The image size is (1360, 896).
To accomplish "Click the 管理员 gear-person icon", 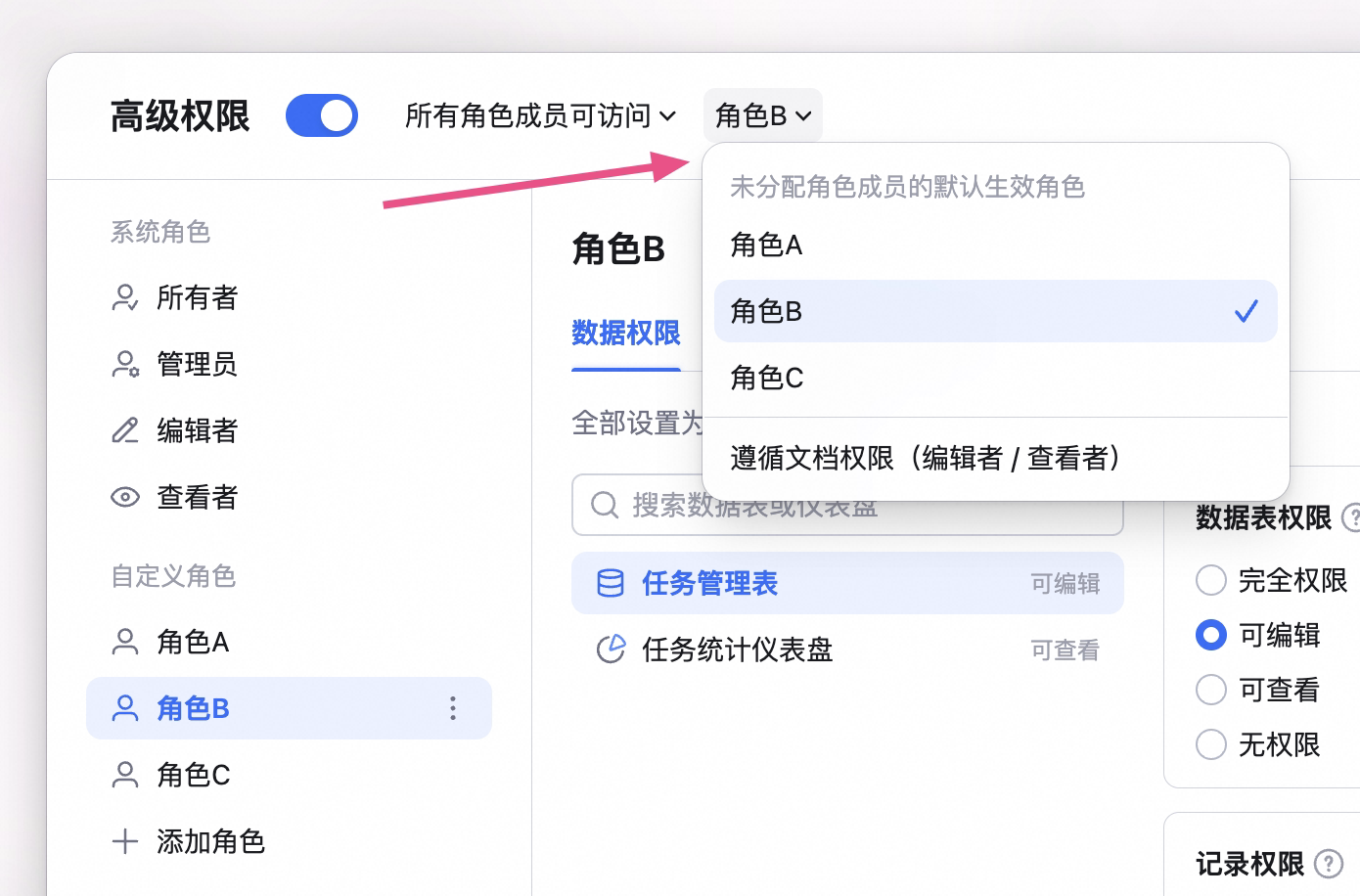I will click(124, 364).
